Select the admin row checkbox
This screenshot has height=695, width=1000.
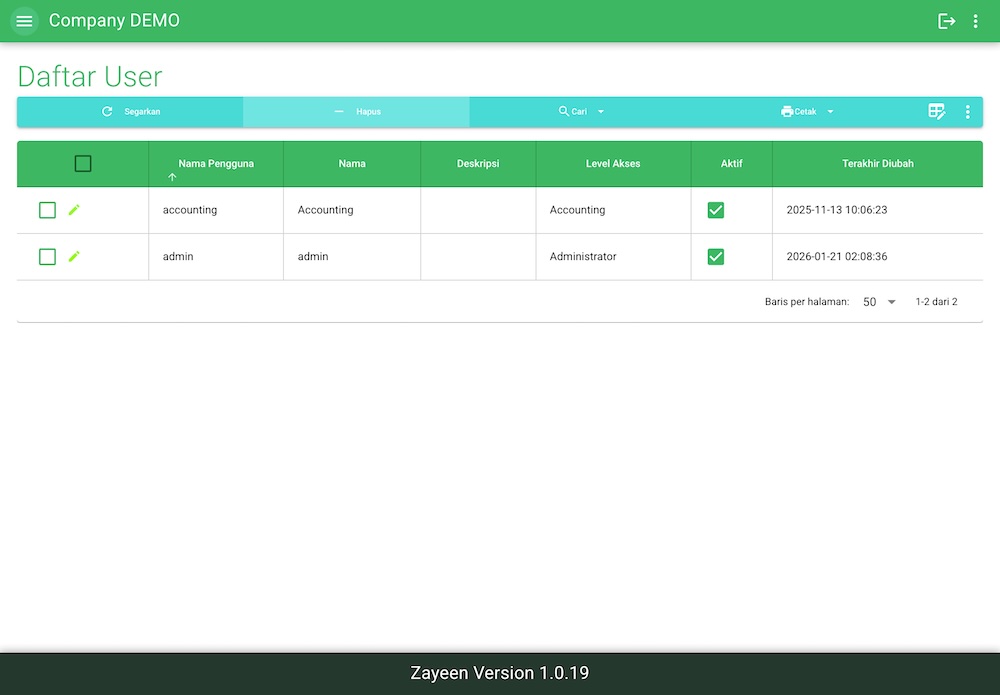tap(47, 256)
